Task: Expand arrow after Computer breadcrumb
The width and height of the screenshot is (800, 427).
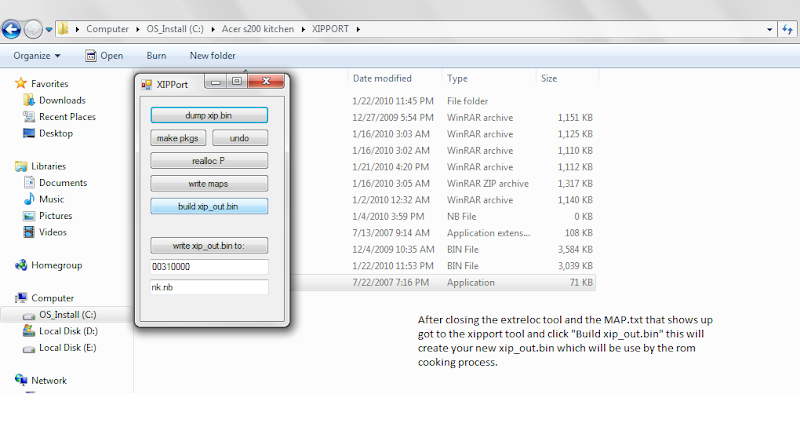Action: click(138, 29)
